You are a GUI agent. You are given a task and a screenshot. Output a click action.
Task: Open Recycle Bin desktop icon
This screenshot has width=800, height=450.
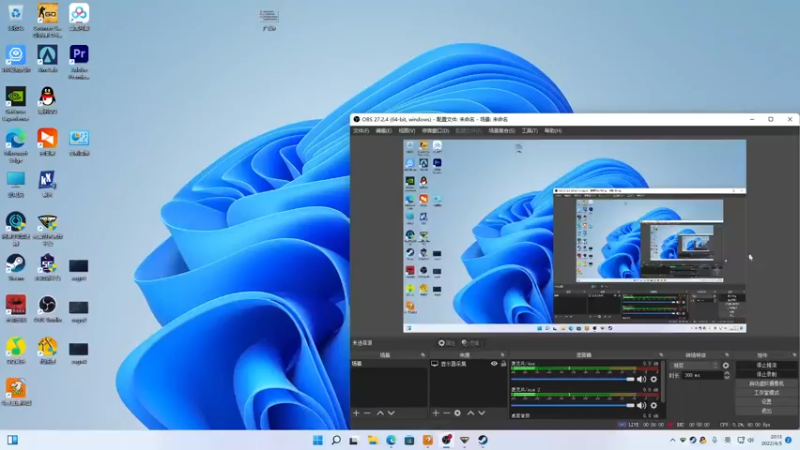[16, 17]
